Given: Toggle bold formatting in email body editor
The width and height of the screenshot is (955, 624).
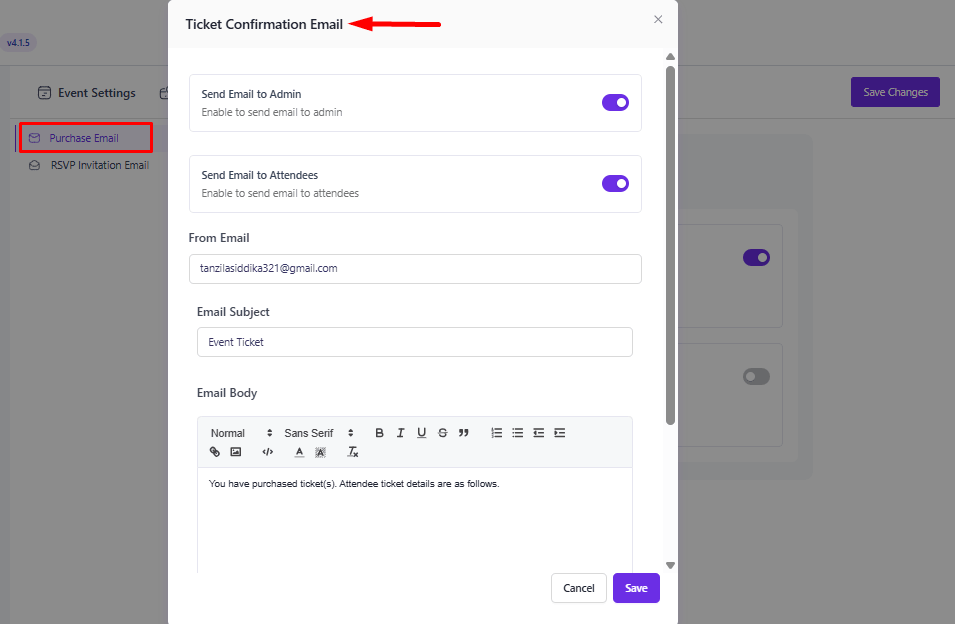Looking at the screenshot, I should click(379, 433).
